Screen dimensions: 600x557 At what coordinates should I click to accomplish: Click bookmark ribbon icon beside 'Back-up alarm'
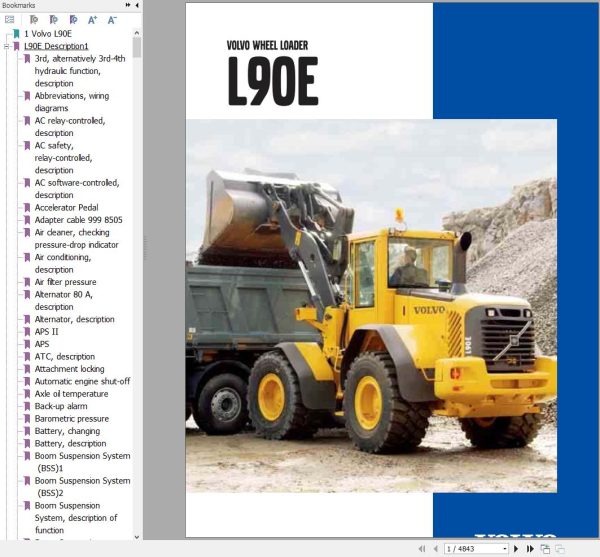point(27,406)
